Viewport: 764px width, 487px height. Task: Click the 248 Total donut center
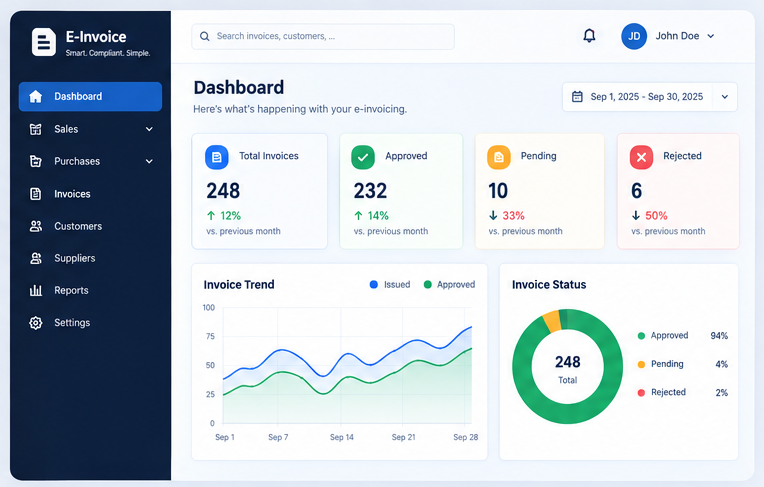(x=568, y=369)
